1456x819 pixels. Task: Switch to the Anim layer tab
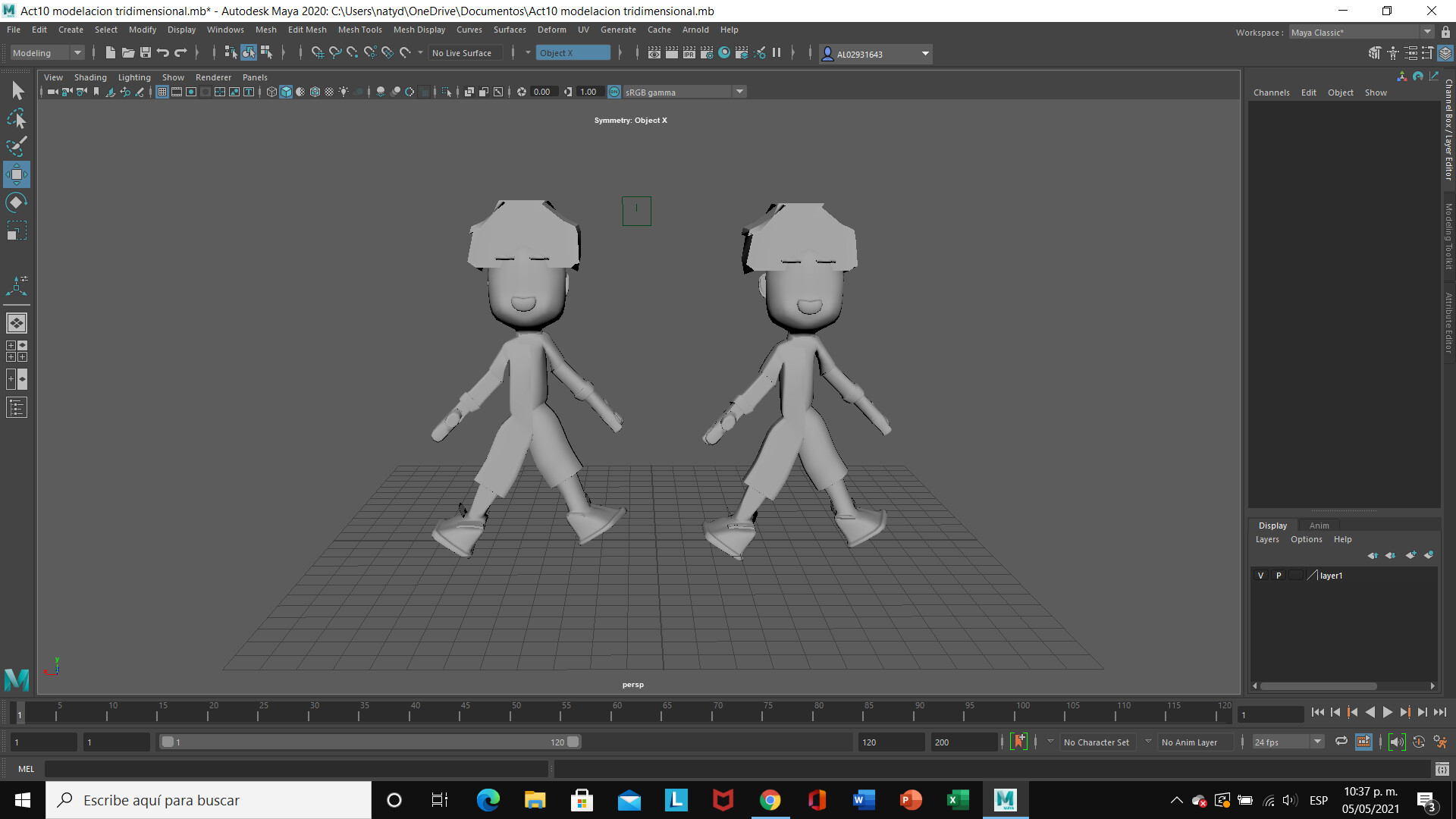pyautogui.click(x=1319, y=526)
